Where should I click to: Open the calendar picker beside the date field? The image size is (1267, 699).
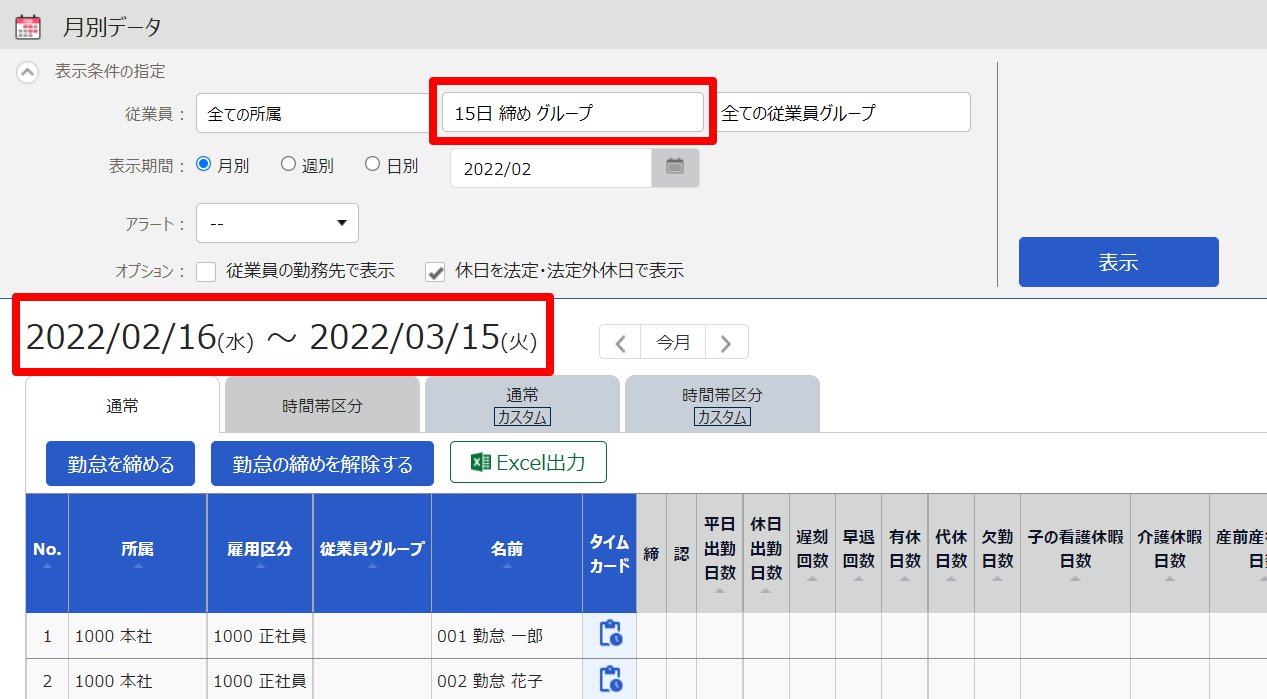pos(675,167)
